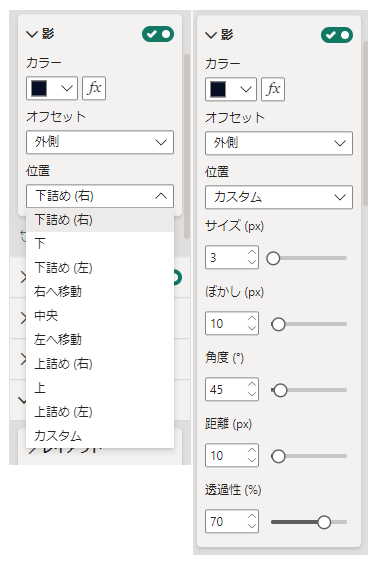Open the color swatch picker in left panel

tap(52, 88)
